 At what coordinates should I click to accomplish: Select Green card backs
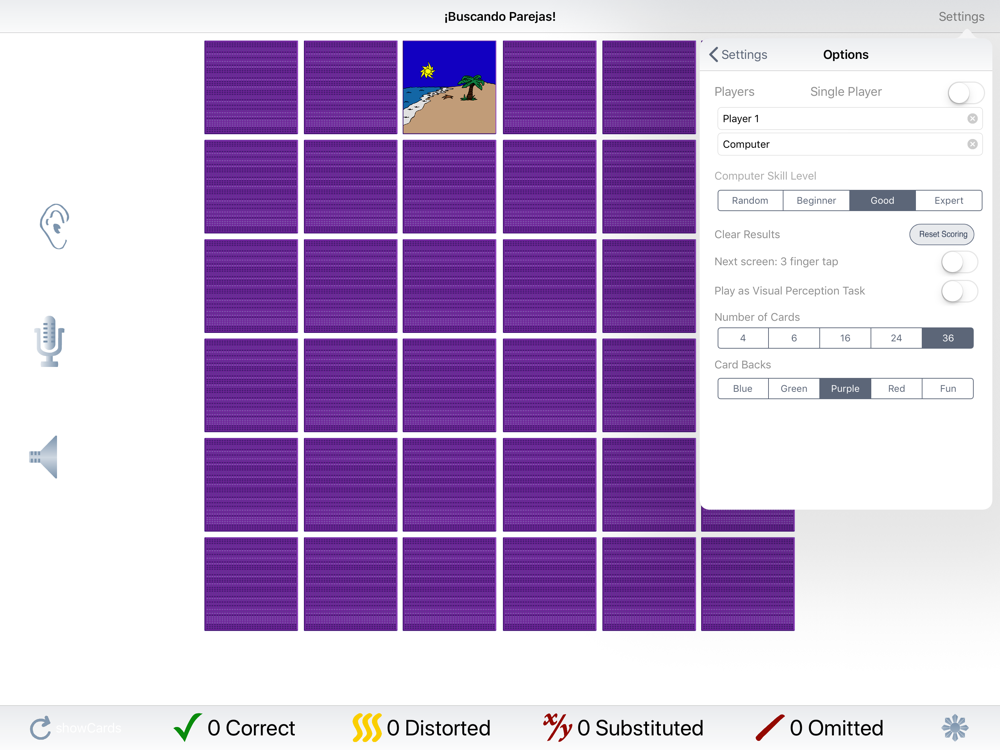click(x=794, y=388)
